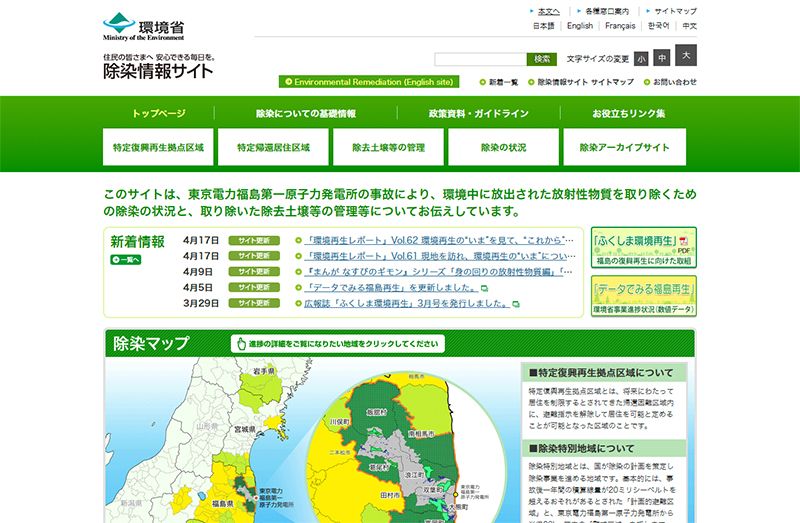Click 福島県 on the decontamination map
This screenshot has height=523, width=800.
click(x=223, y=503)
